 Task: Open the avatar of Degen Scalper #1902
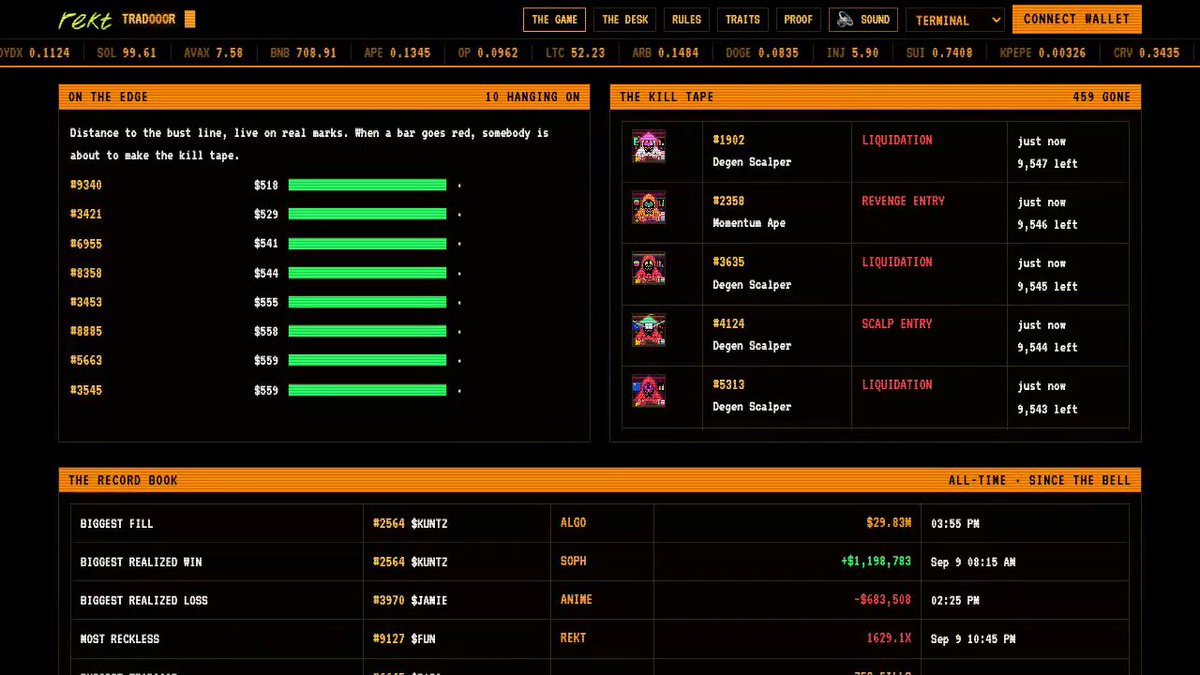[649, 146]
